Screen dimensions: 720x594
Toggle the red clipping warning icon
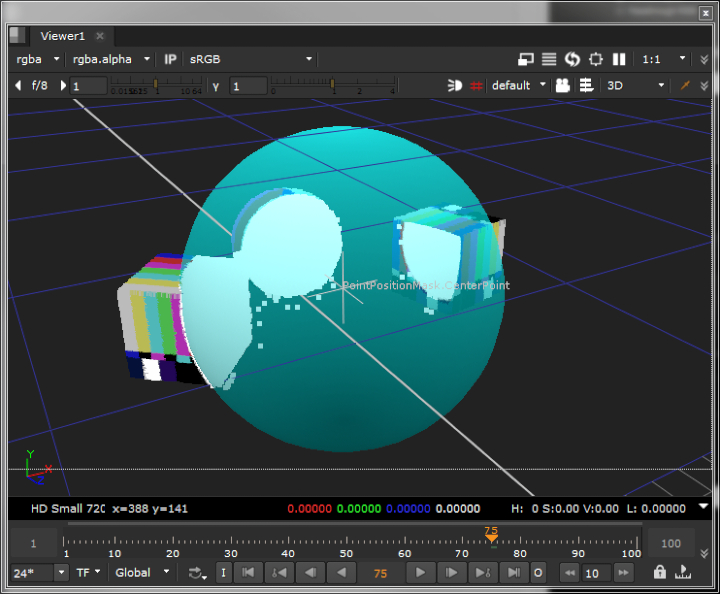coord(477,86)
